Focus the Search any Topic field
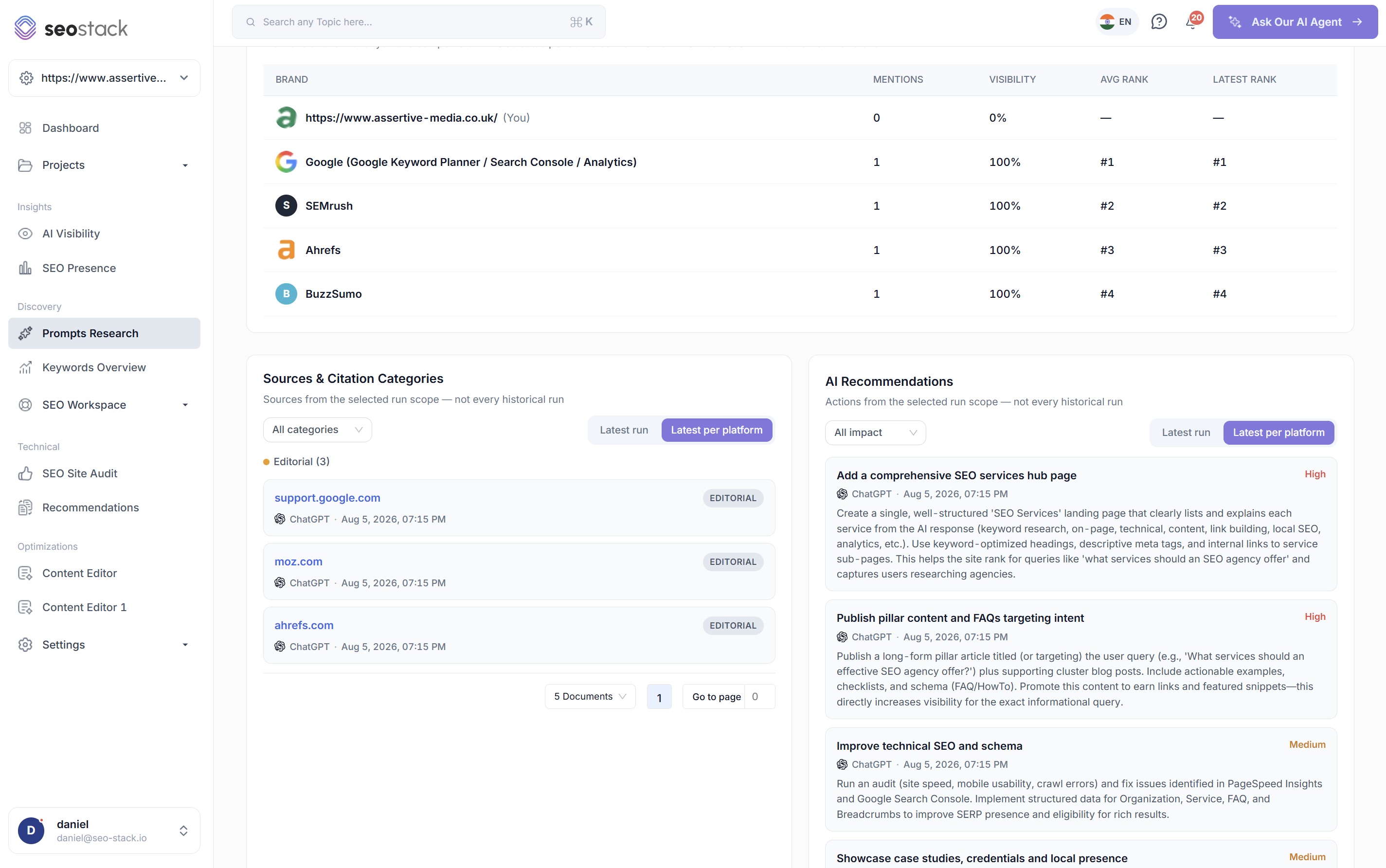 pos(418,22)
